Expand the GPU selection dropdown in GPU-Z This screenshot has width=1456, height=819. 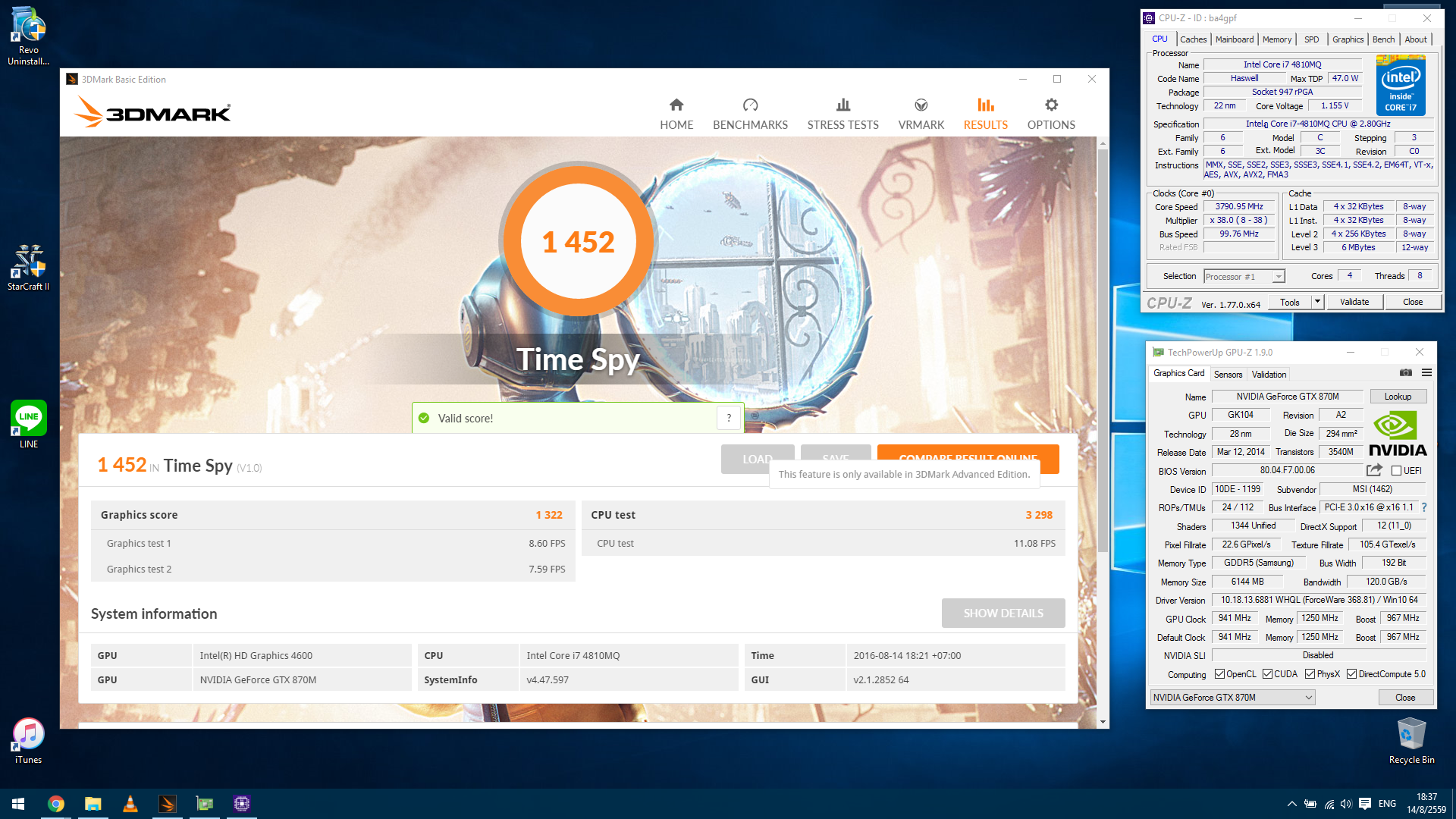click(1308, 698)
